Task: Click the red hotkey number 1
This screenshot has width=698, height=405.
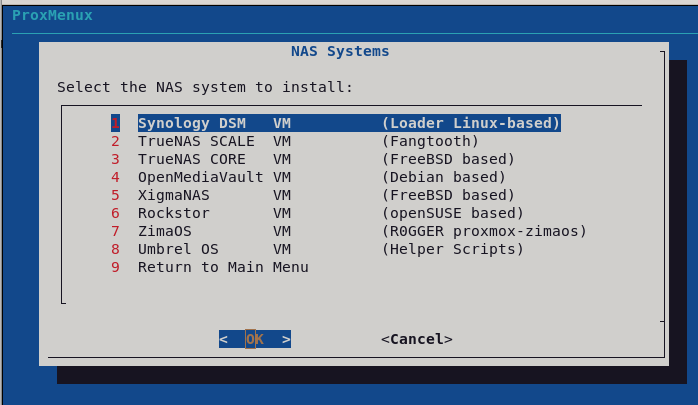Action: click(x=115, y=123)
